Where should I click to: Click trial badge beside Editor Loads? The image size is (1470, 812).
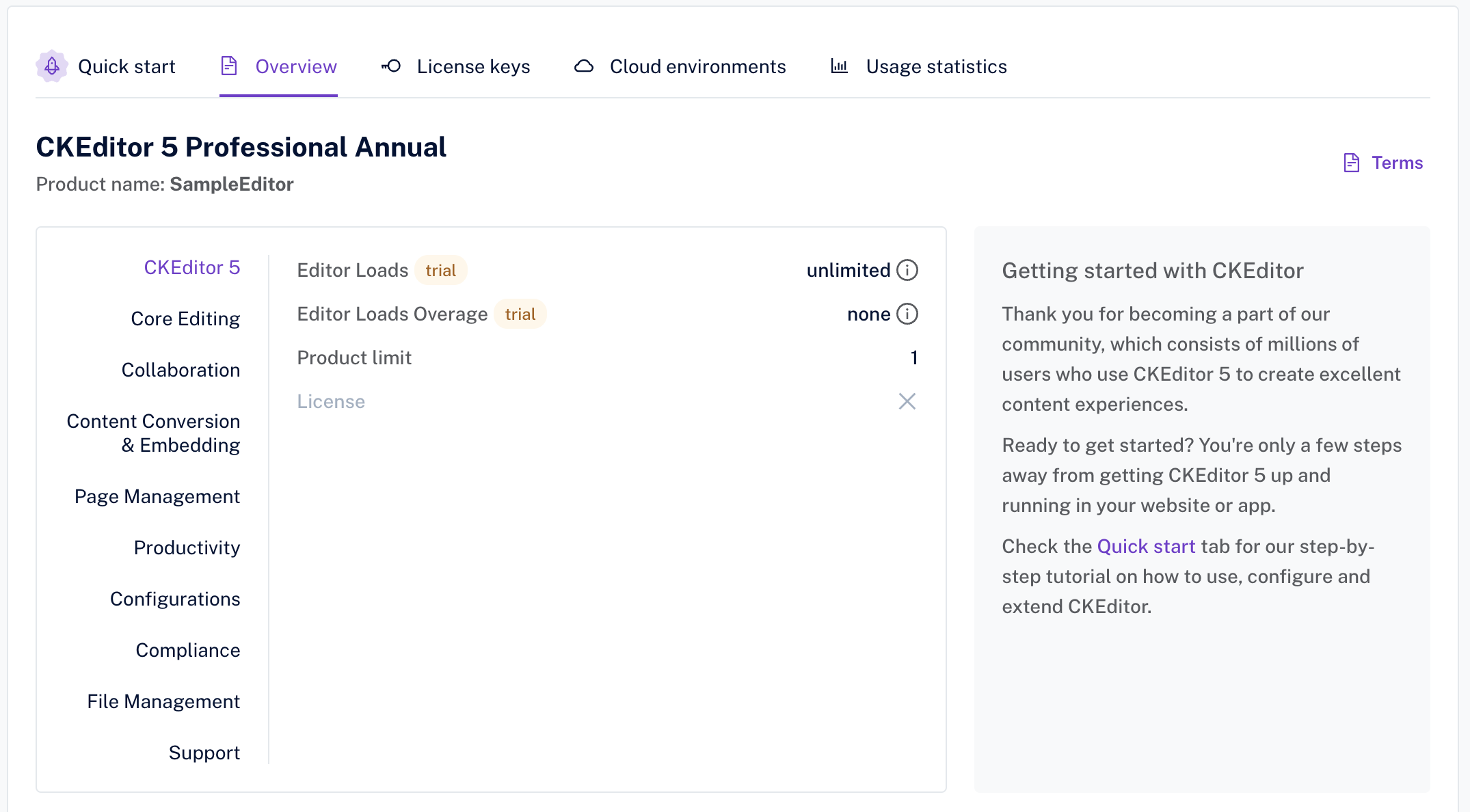click(441, 270)
